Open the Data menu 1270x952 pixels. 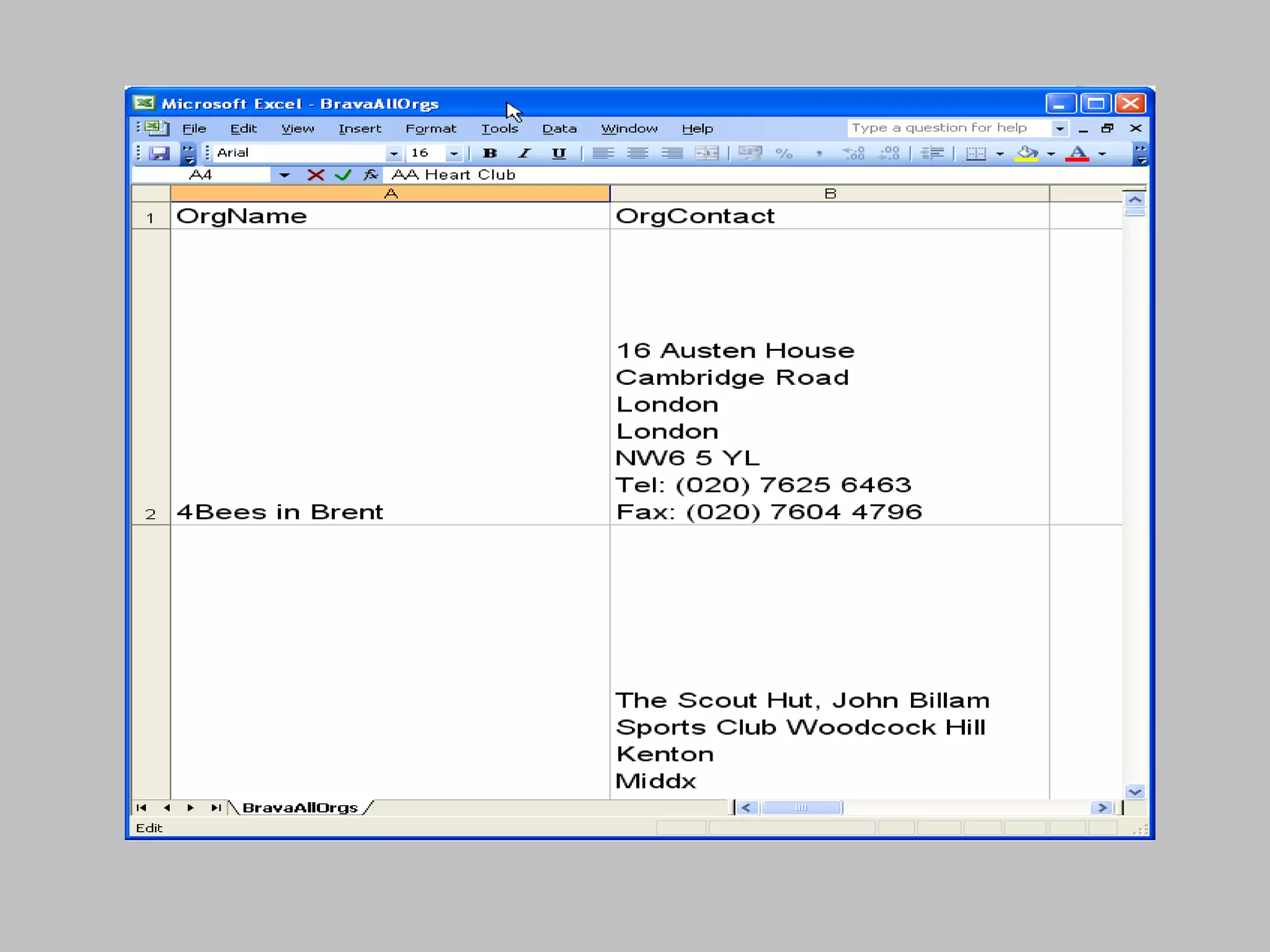click(559, 129)
